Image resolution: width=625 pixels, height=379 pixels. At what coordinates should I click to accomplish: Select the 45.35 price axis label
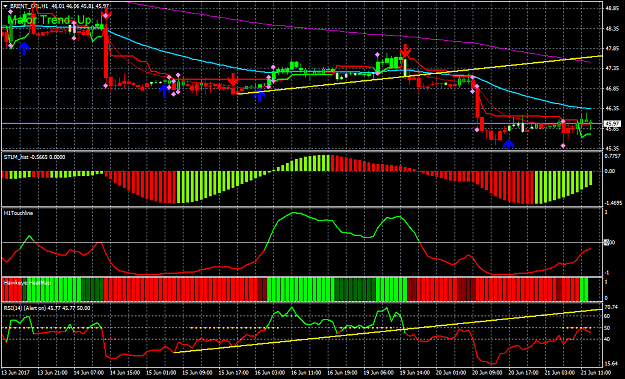point(612,148)
